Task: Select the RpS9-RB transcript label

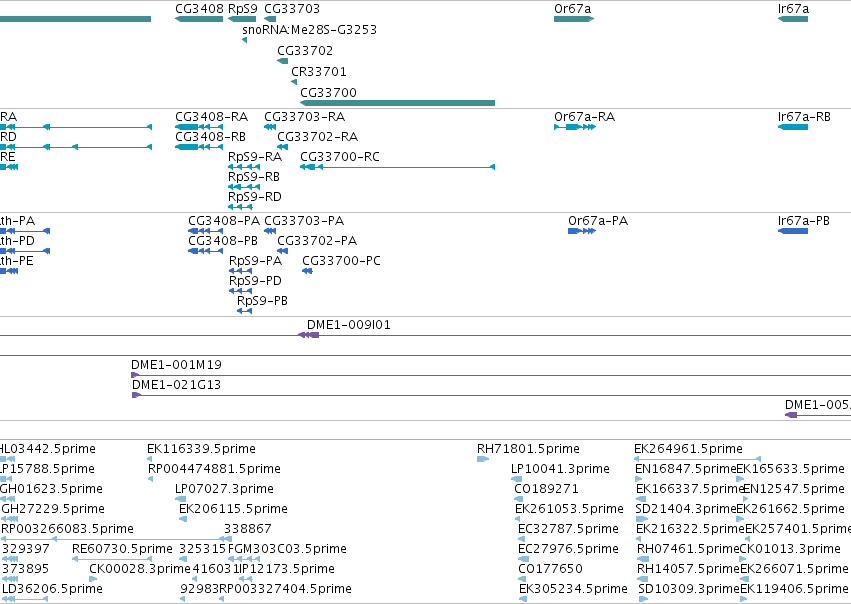Action: coord(254,176)
